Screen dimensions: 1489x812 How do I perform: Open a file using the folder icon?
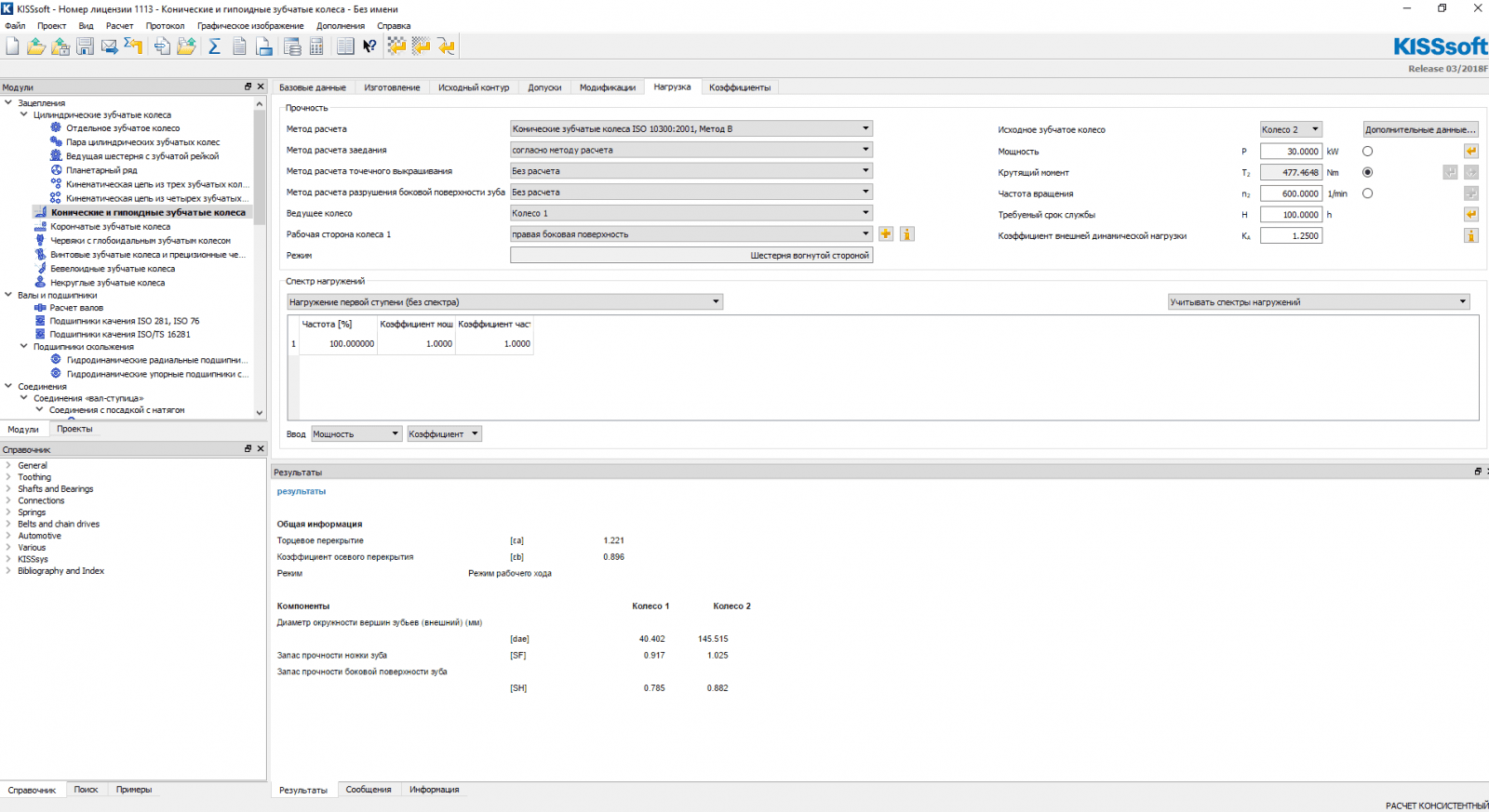coord(36,47)
